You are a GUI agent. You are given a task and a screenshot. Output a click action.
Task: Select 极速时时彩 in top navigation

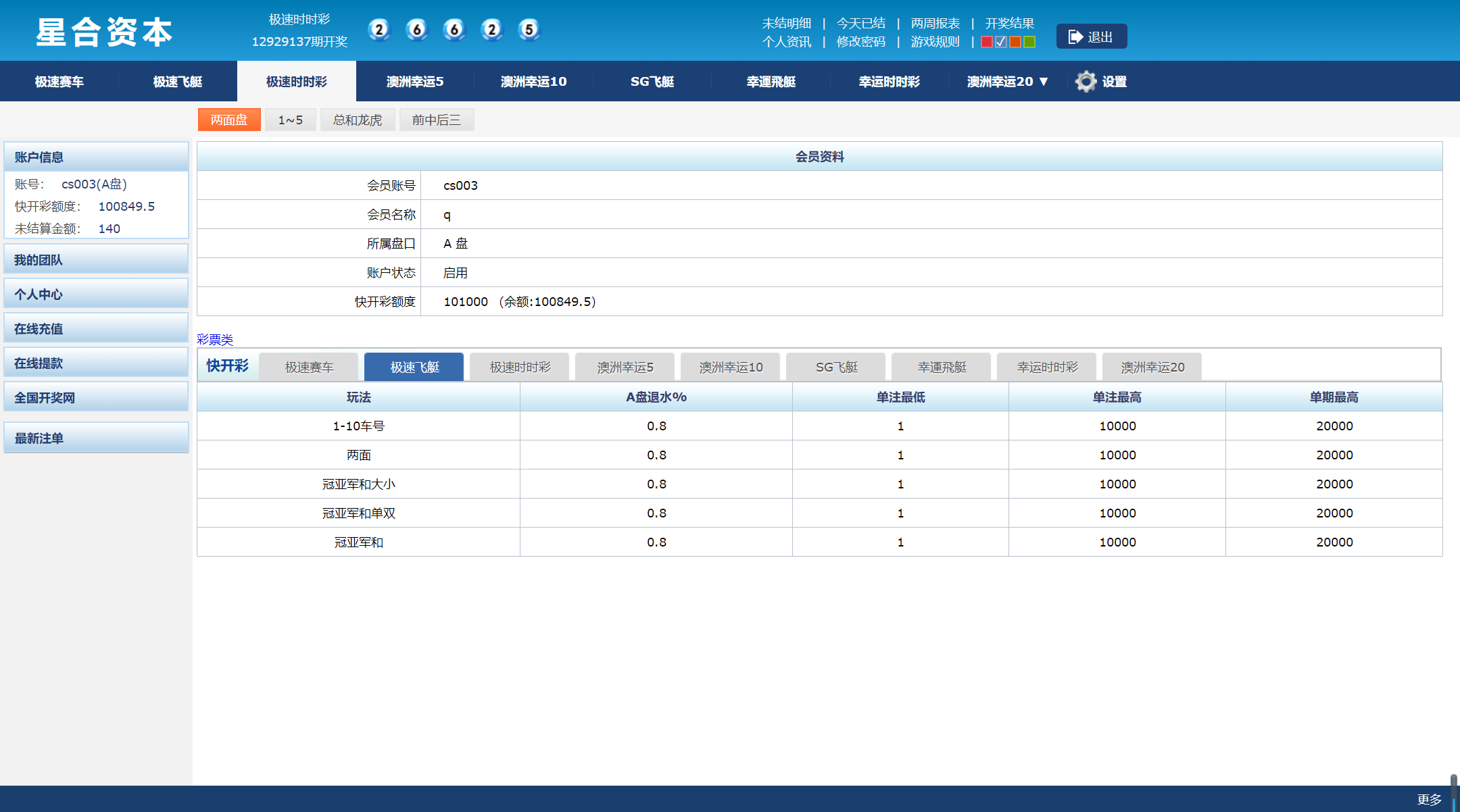click(x=297, y=82)
